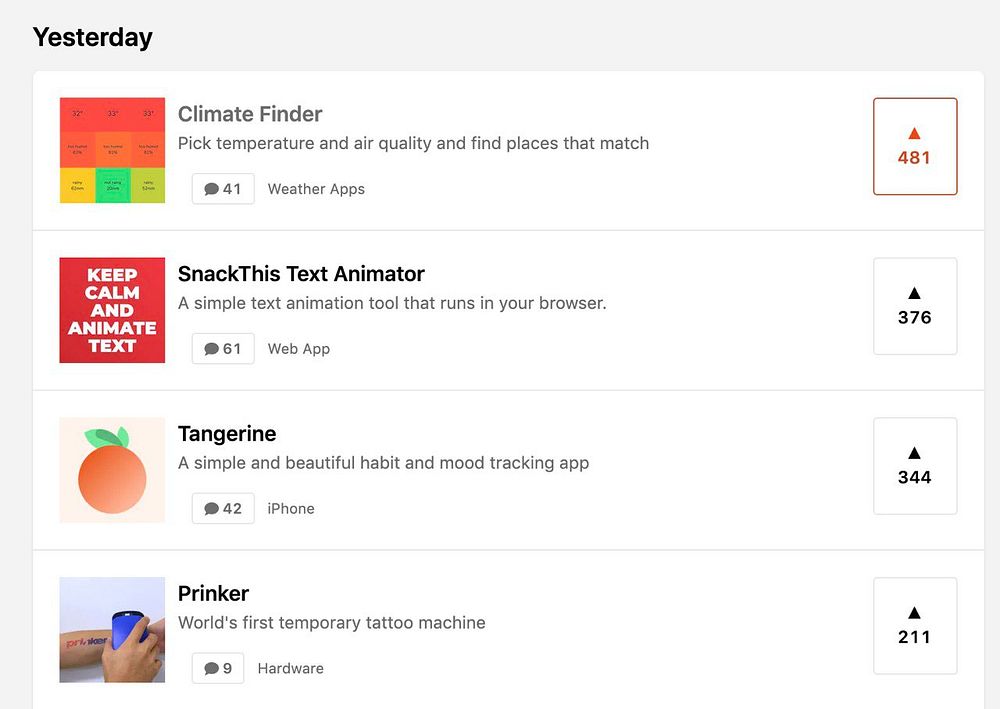
Task: Open Climate Finder's 41 comments
Action: (223, 189)
